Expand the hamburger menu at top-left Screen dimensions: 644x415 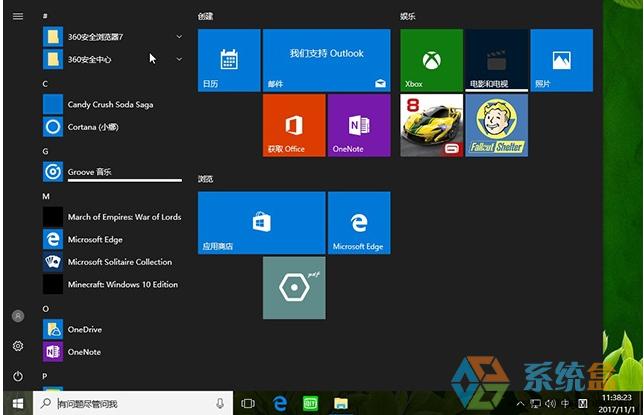point(17,16)
